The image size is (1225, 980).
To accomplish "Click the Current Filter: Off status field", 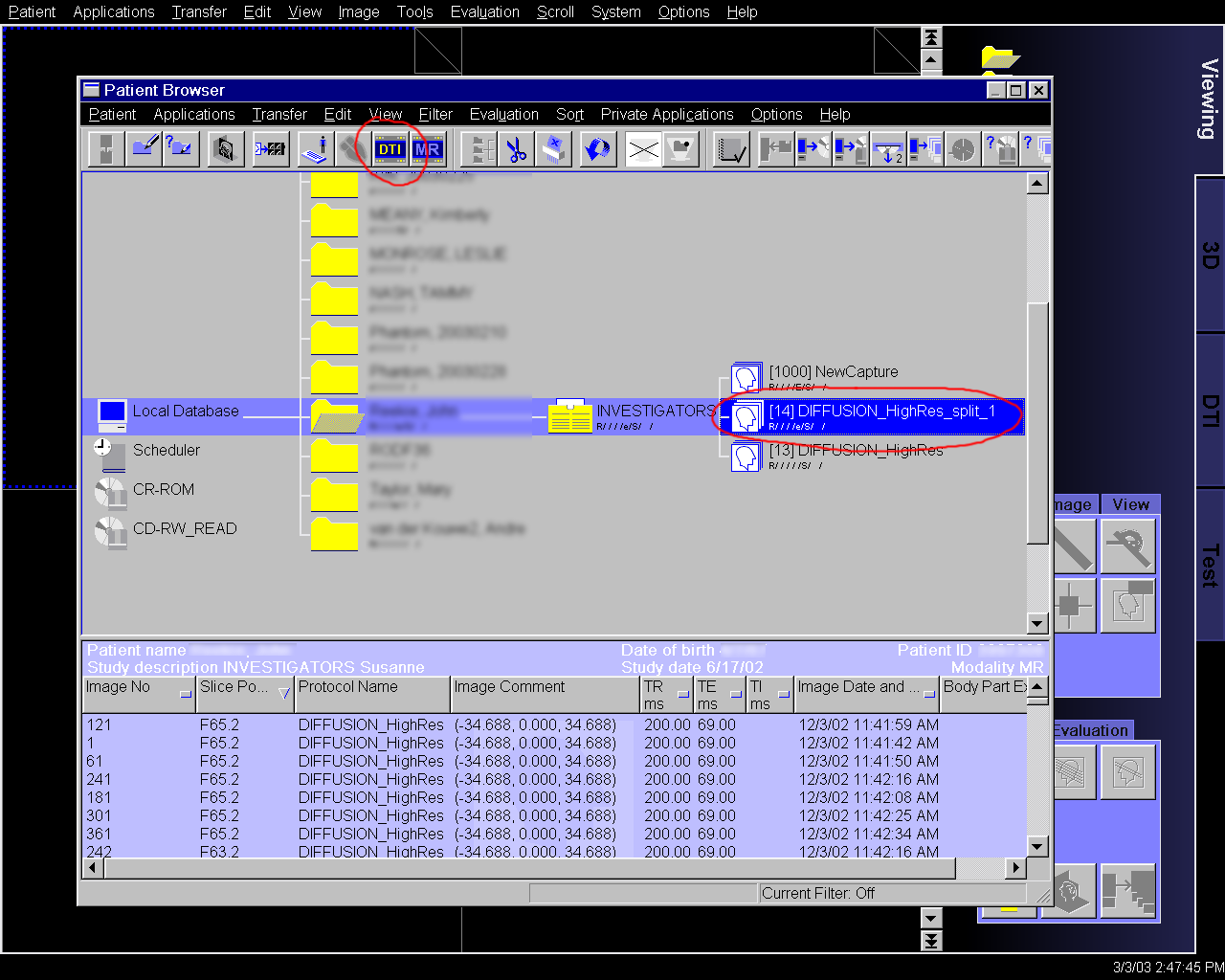I will tap(892, 893).
